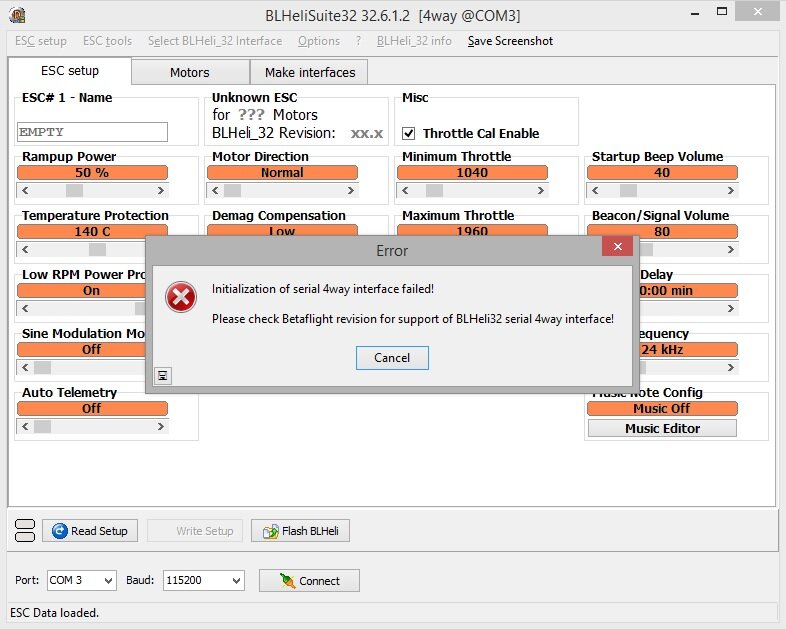Click the Minimum Throttle 1040 value
The height and width of the screenshot is (629, 786).
pos(472,172)
